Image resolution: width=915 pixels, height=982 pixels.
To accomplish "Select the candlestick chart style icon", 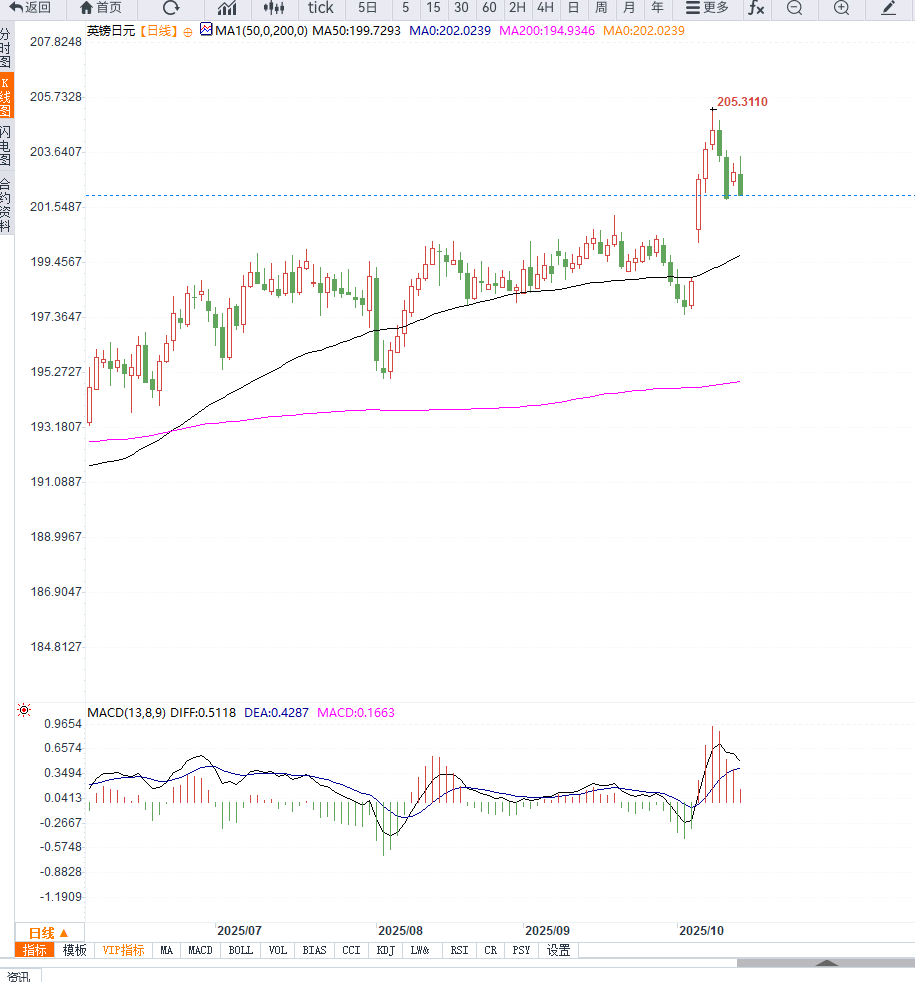I will (x=274, y=8).
